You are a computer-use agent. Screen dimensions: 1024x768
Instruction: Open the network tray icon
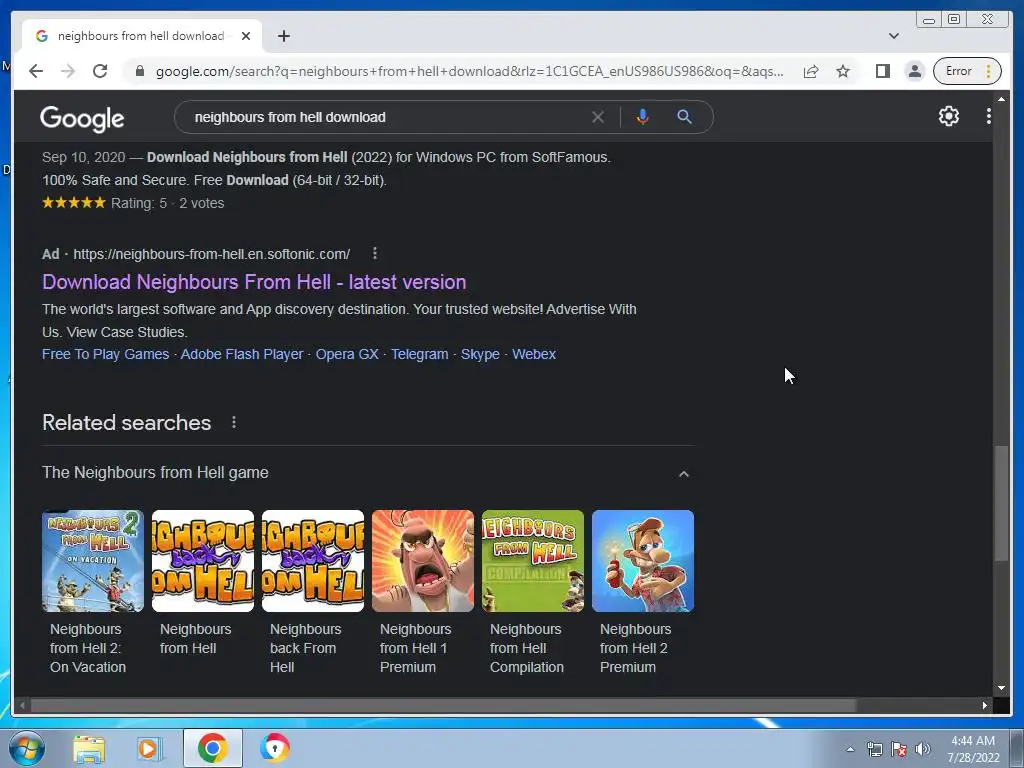pos(874,749)
